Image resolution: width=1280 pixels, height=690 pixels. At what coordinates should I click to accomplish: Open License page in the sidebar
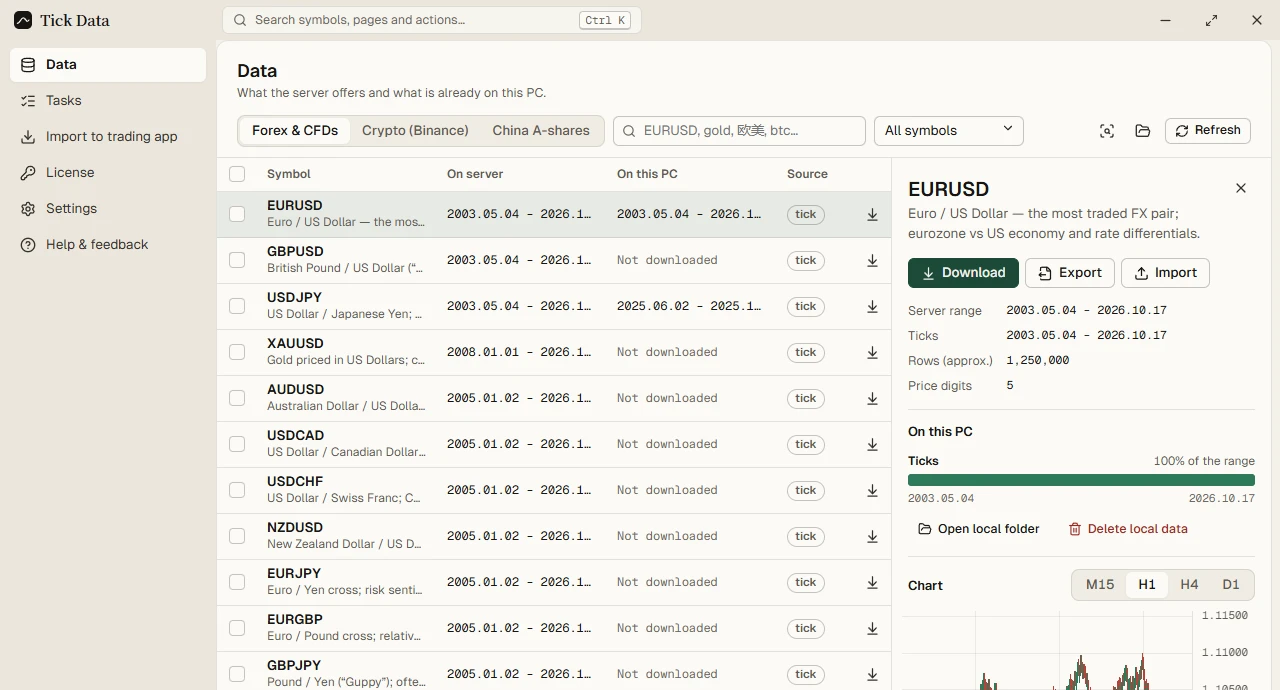pos(108,173)
